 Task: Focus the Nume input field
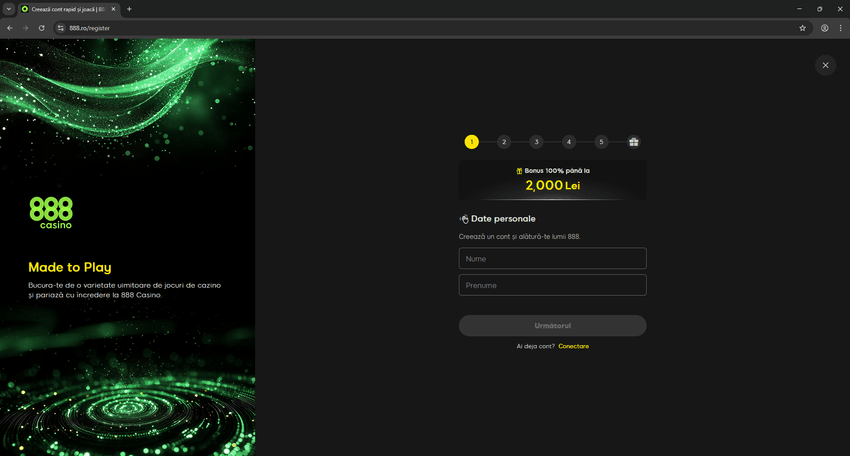pyautogui.click(x=552, y=259)
